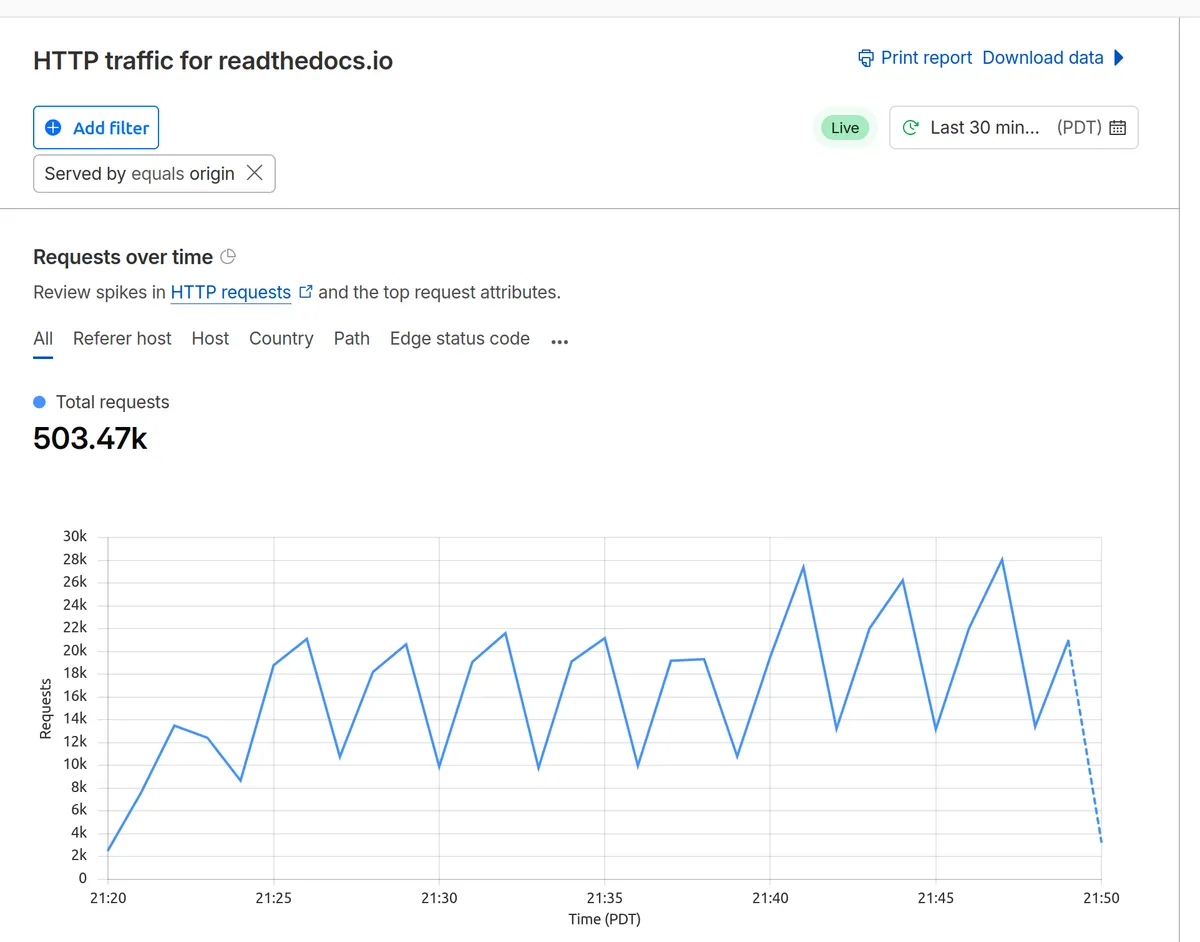This screenshot has height=942, width=1200.
Task: Remove the Served by equals origin filter
Action: coord(255,173)
